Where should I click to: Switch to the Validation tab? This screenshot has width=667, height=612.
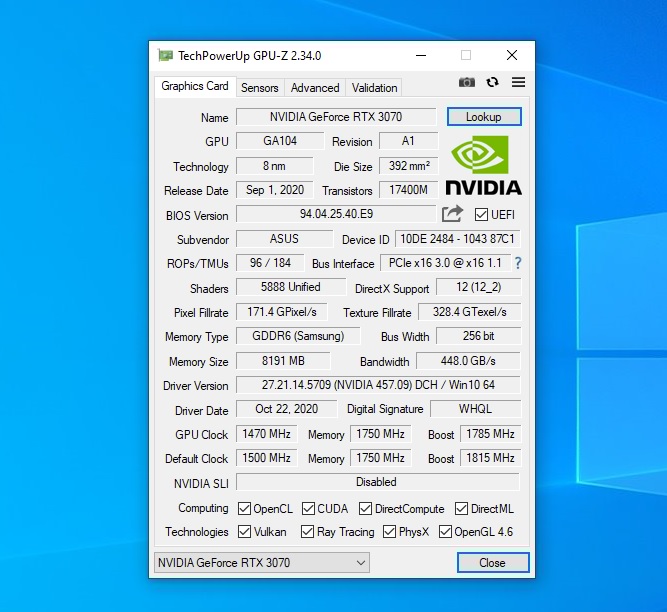pyautogui.click(x=375, y=88)
